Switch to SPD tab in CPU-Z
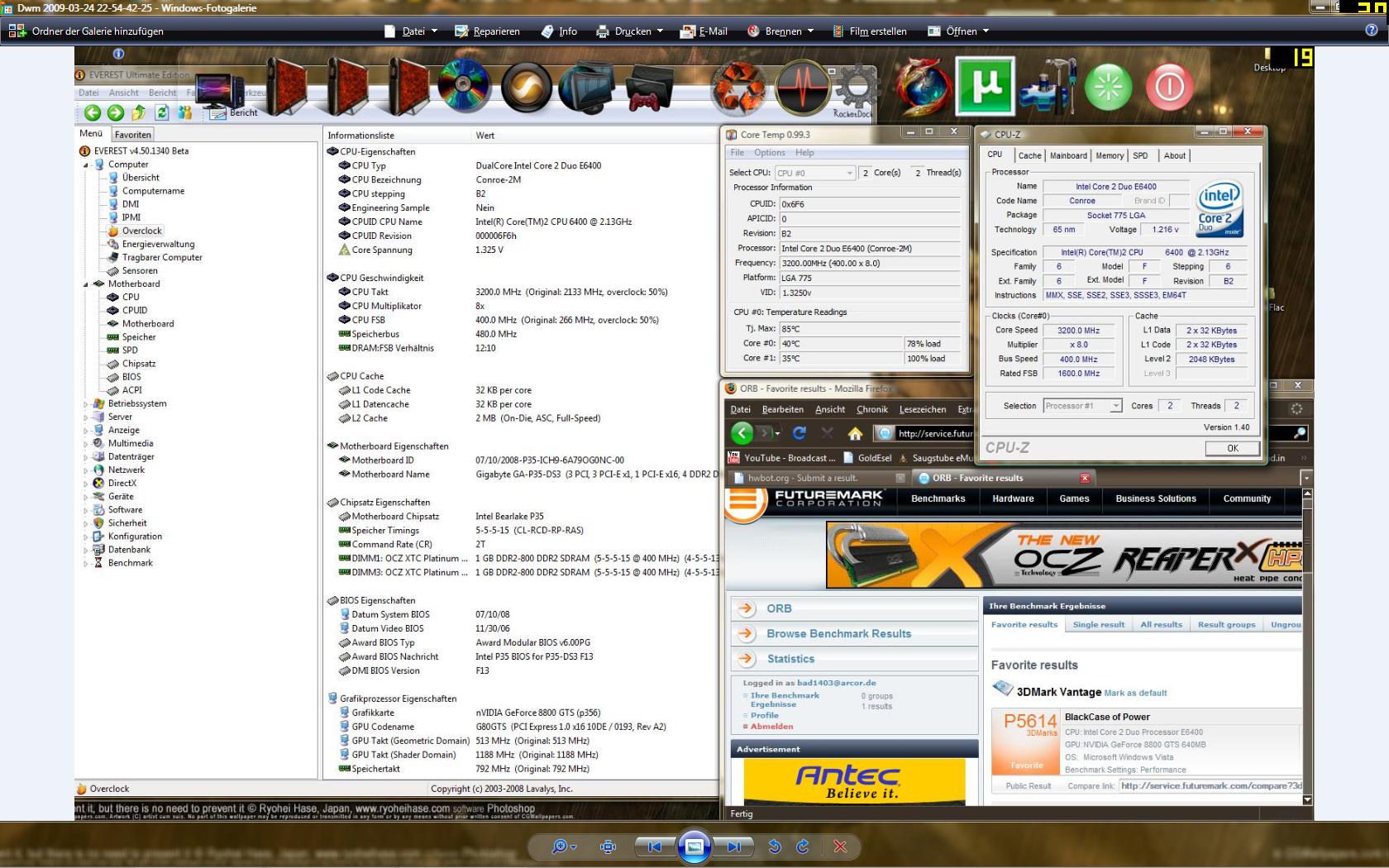This screenshot has width=1389, height=868. [1140, 155]
